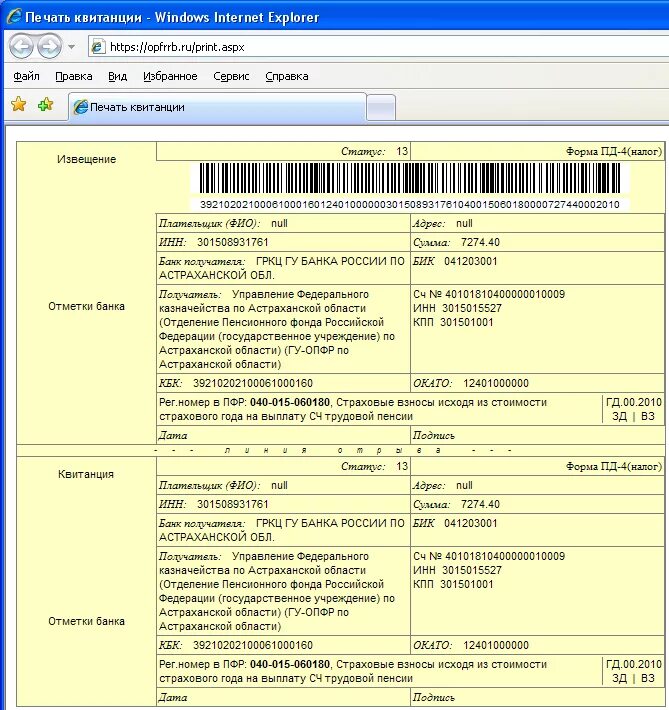Click Рег.номер 040-015-060180 in Извещение section
Screen dimensions: 669x710
[245, 403]
